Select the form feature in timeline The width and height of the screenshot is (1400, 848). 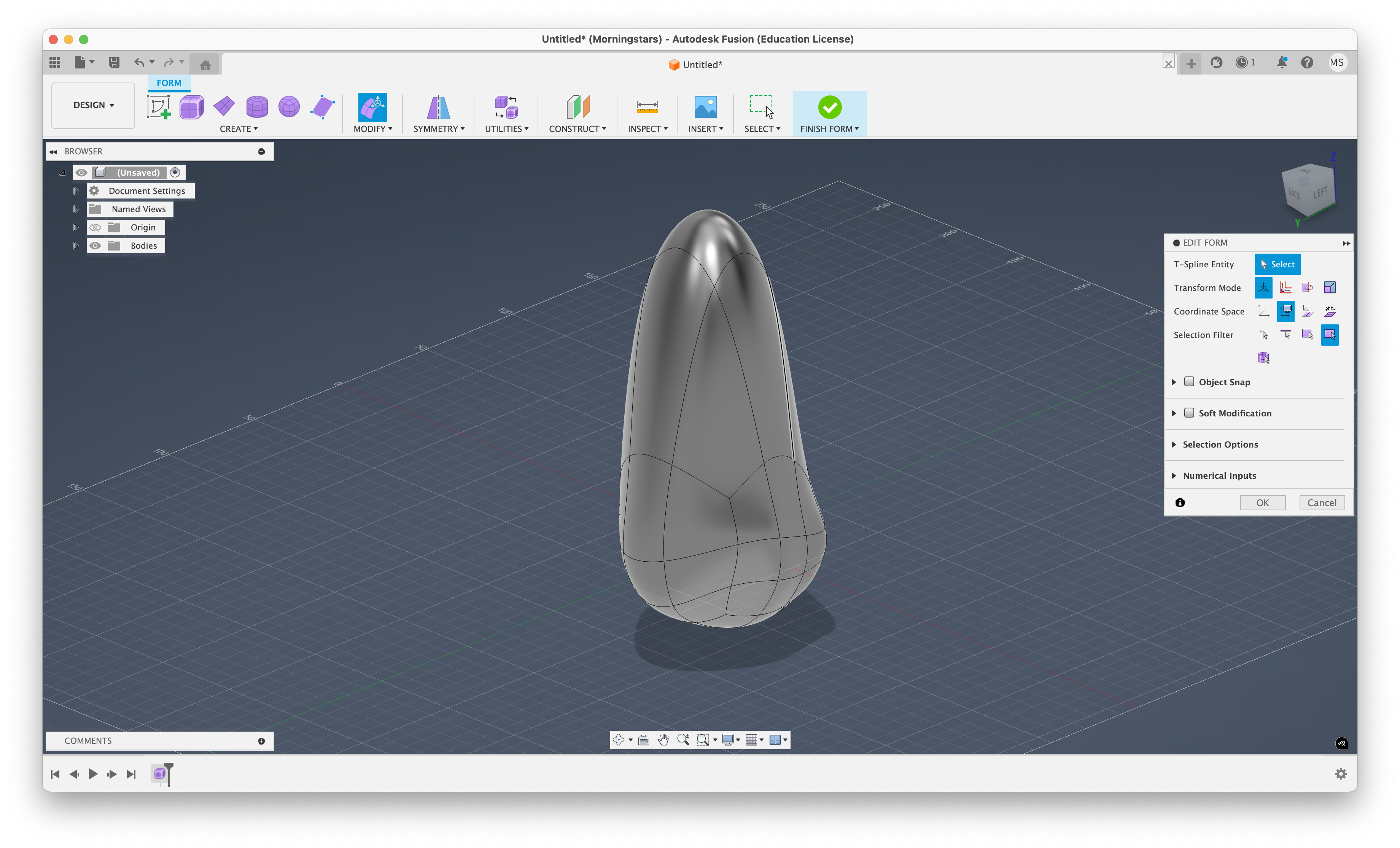point(160,773)
